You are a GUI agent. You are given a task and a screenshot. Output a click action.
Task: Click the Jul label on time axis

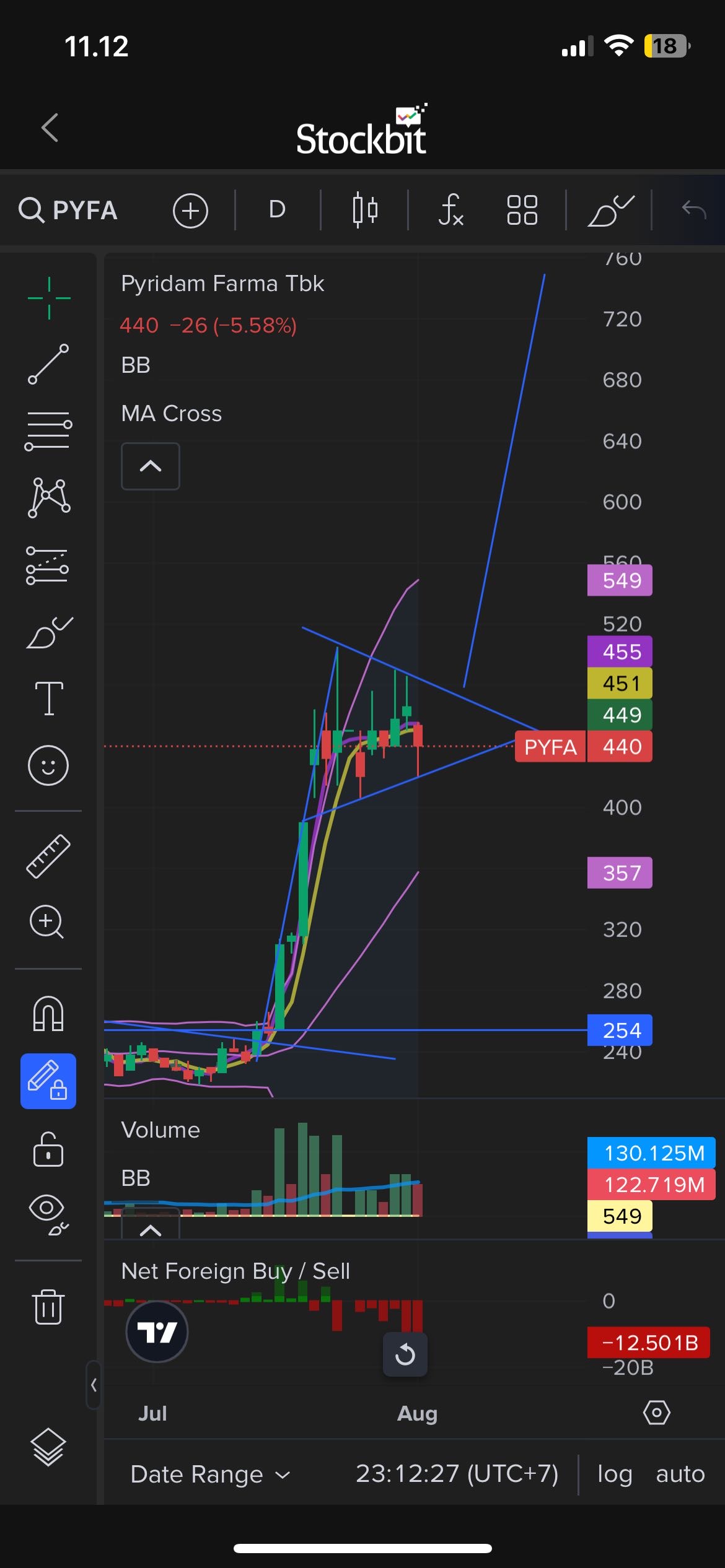(x=152, y=1413)
